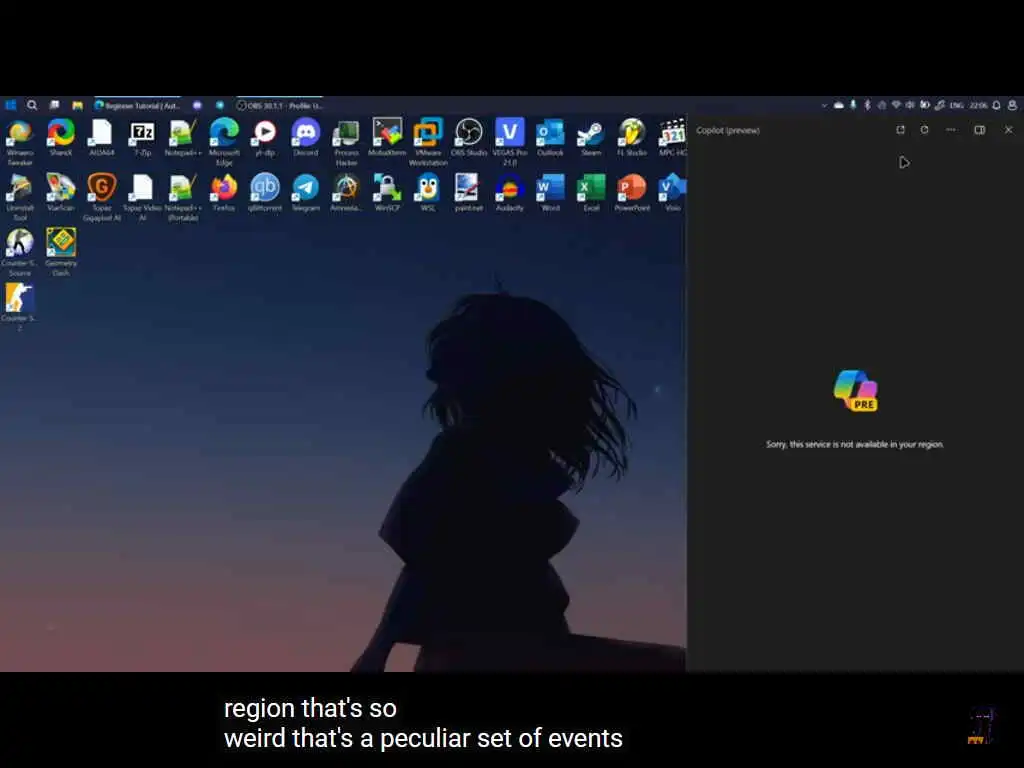Open Copilot more options menu

pos(951,130)
